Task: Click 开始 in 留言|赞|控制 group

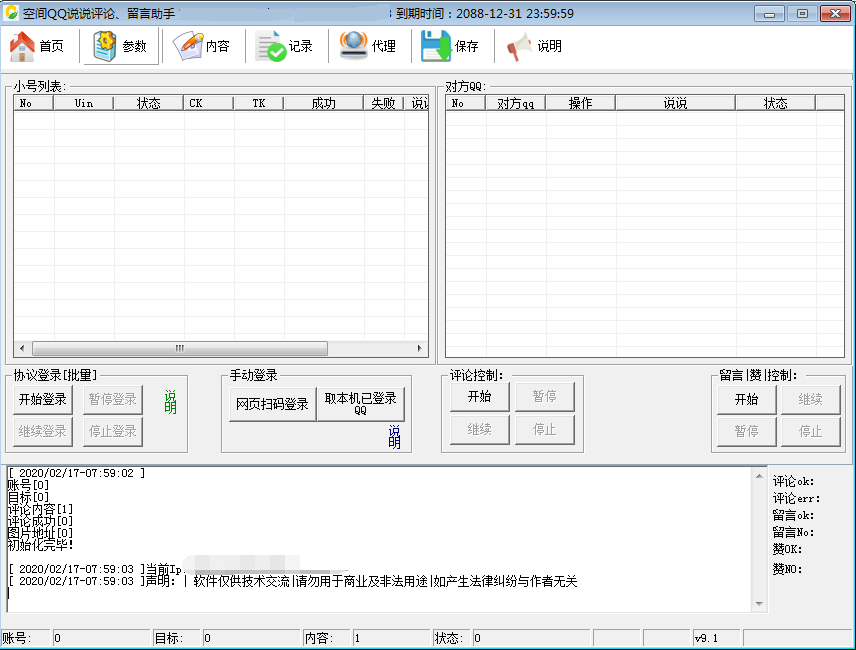Action: tap(746, 399)
